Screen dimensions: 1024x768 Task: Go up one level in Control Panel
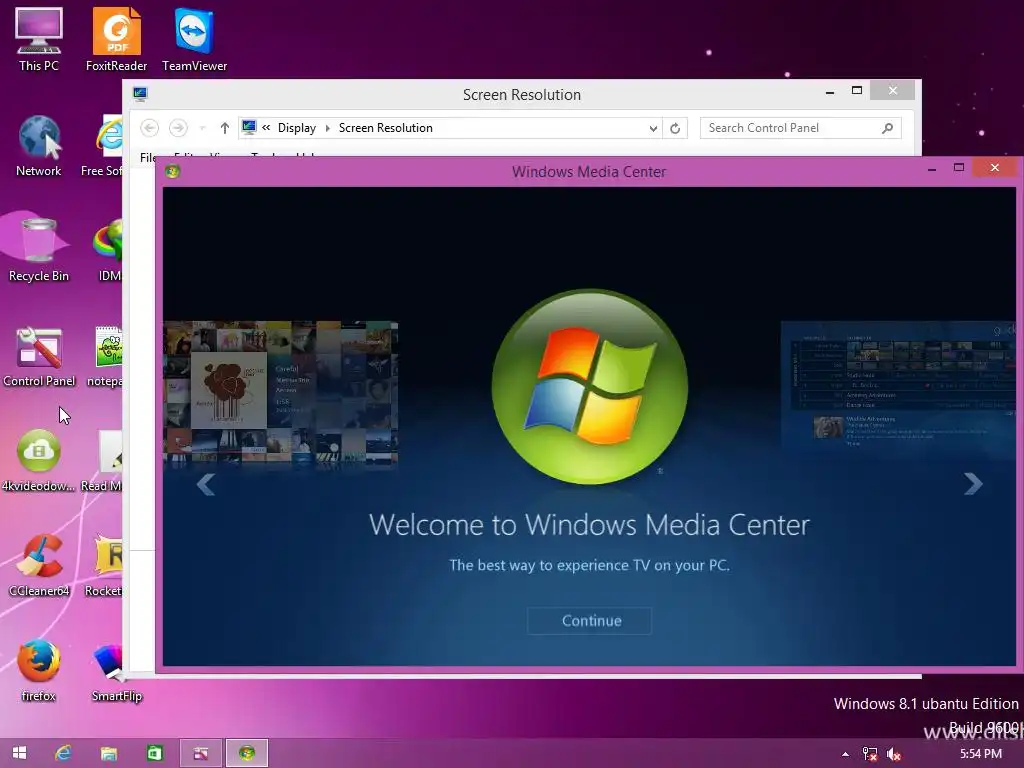tap(225, 128)
